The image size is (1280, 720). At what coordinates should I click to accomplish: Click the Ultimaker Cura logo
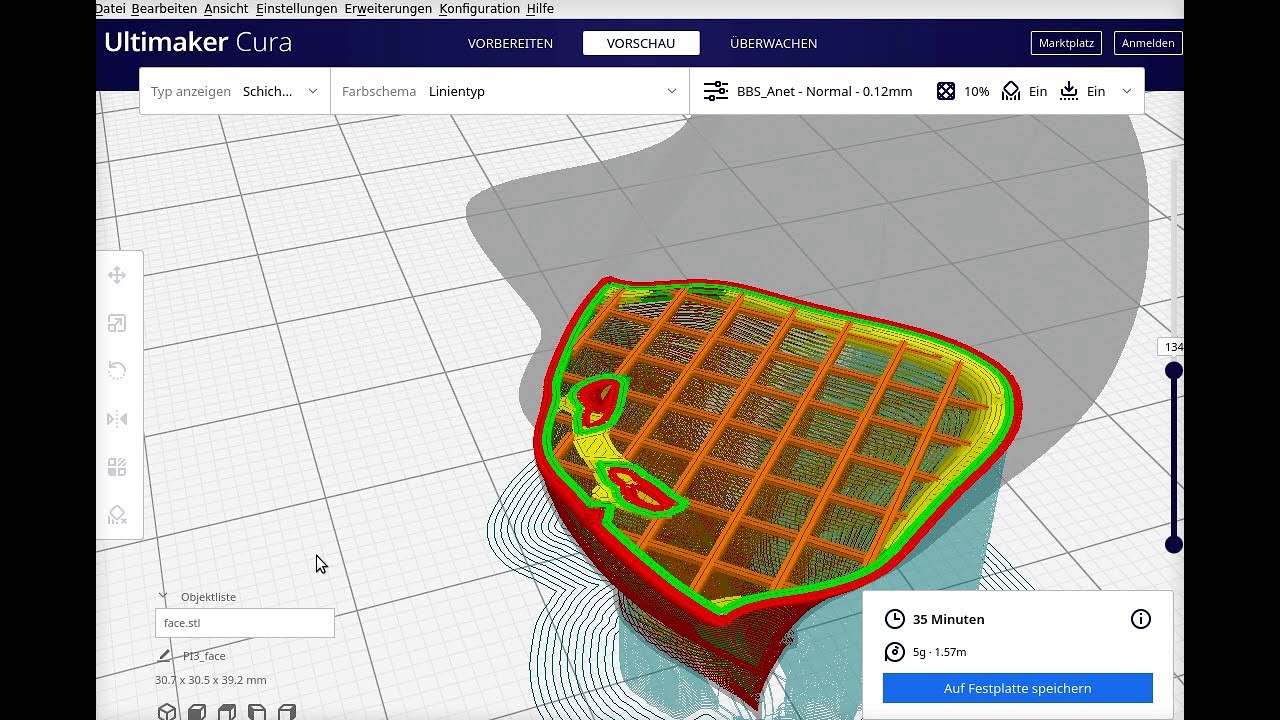pyautogui.click(x=198, y=42)
